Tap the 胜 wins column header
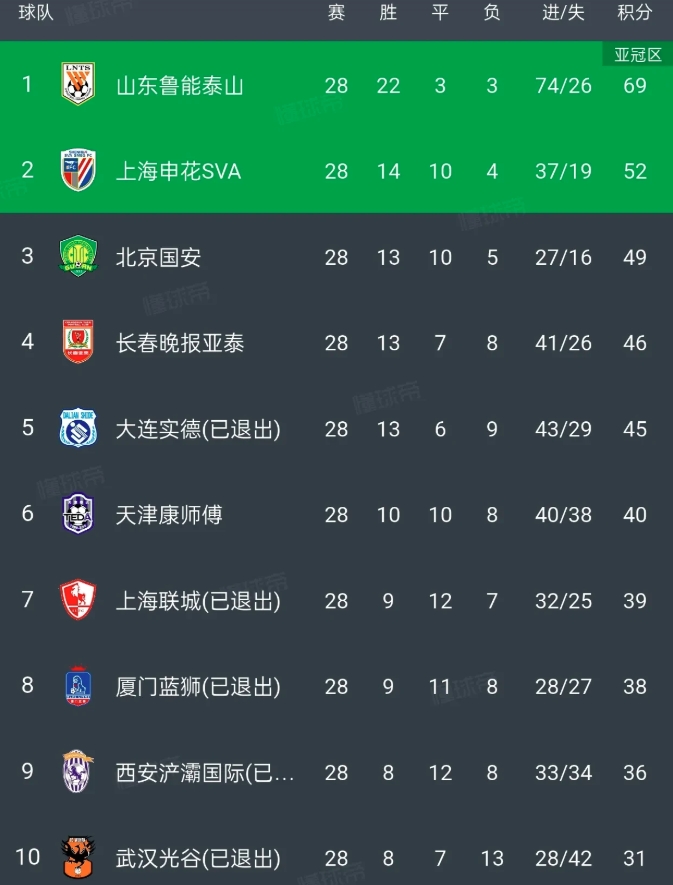Image resolution: width=673 pixels, height=885 pixels. pos(388,13)
